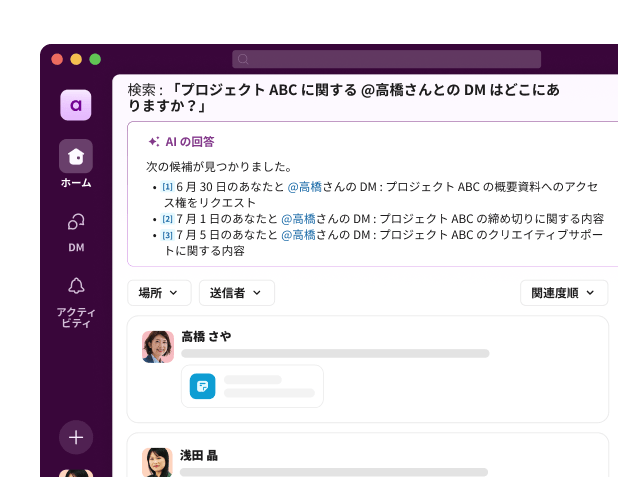
Task: Click the 次の候補が見つかりました text
Action: (219, 167)
